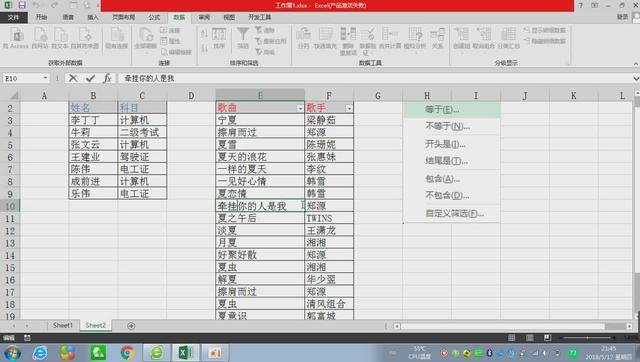The width and height of the screenshot is (640, 362).
Task: Click the Remove Duplicates (删除重复项) icon
Action: point(348,41)
